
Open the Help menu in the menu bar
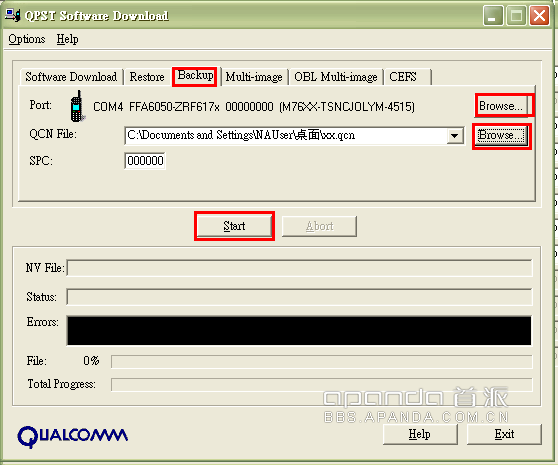[x=68, y=39]
